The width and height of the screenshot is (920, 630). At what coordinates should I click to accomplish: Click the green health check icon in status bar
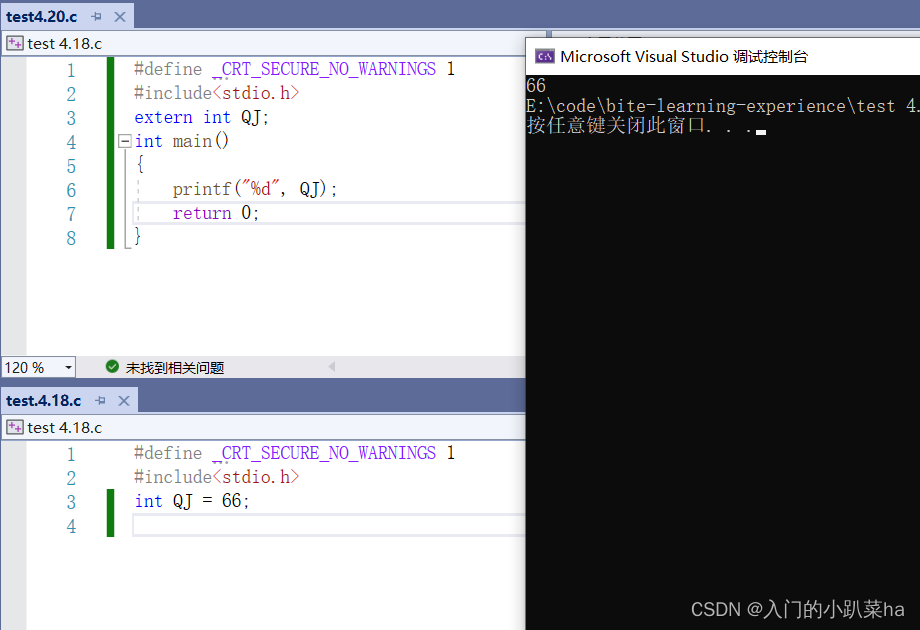point(112,366)
